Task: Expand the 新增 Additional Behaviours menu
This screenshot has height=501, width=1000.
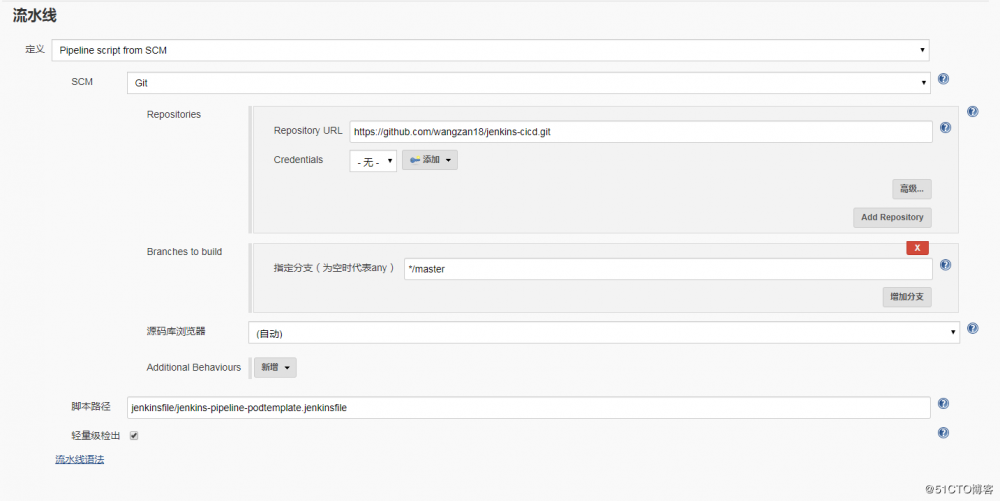Action: pyautogui.click(x=276, y=367)
